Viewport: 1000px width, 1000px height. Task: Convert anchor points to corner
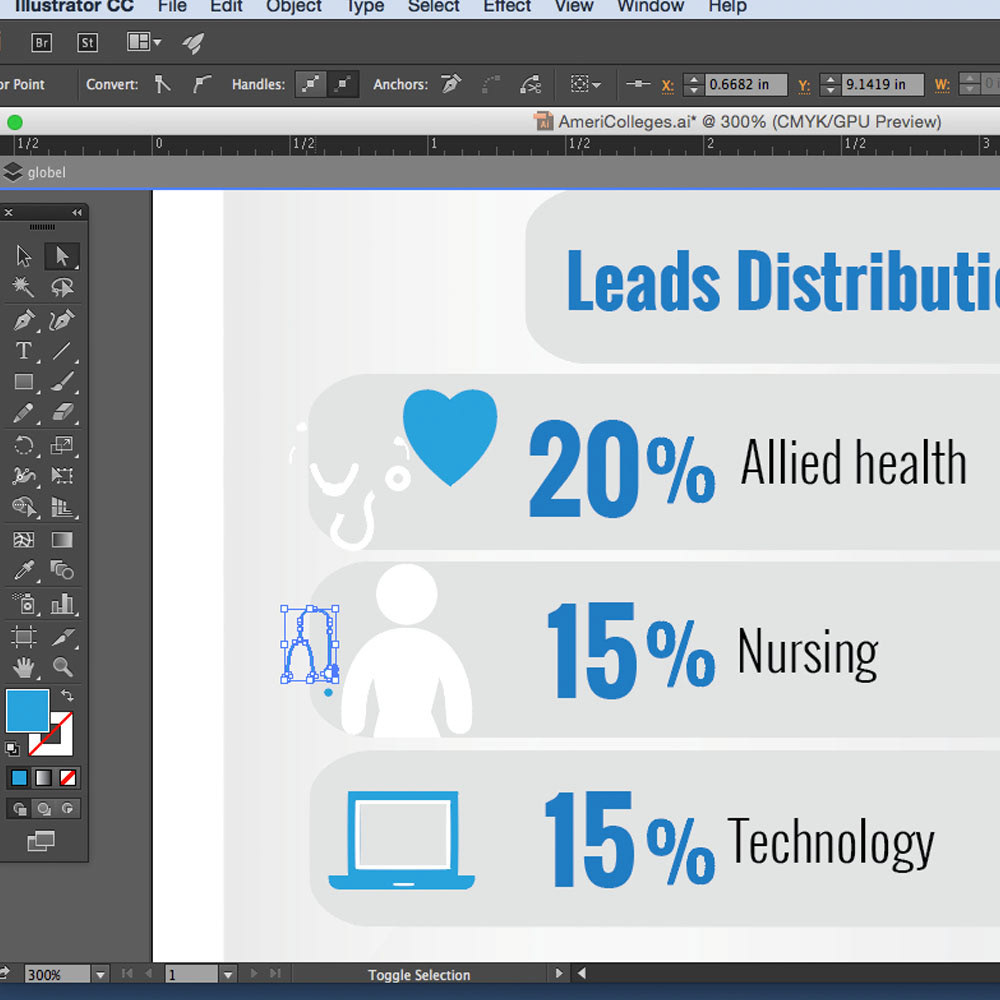click(x=163, y=84)
